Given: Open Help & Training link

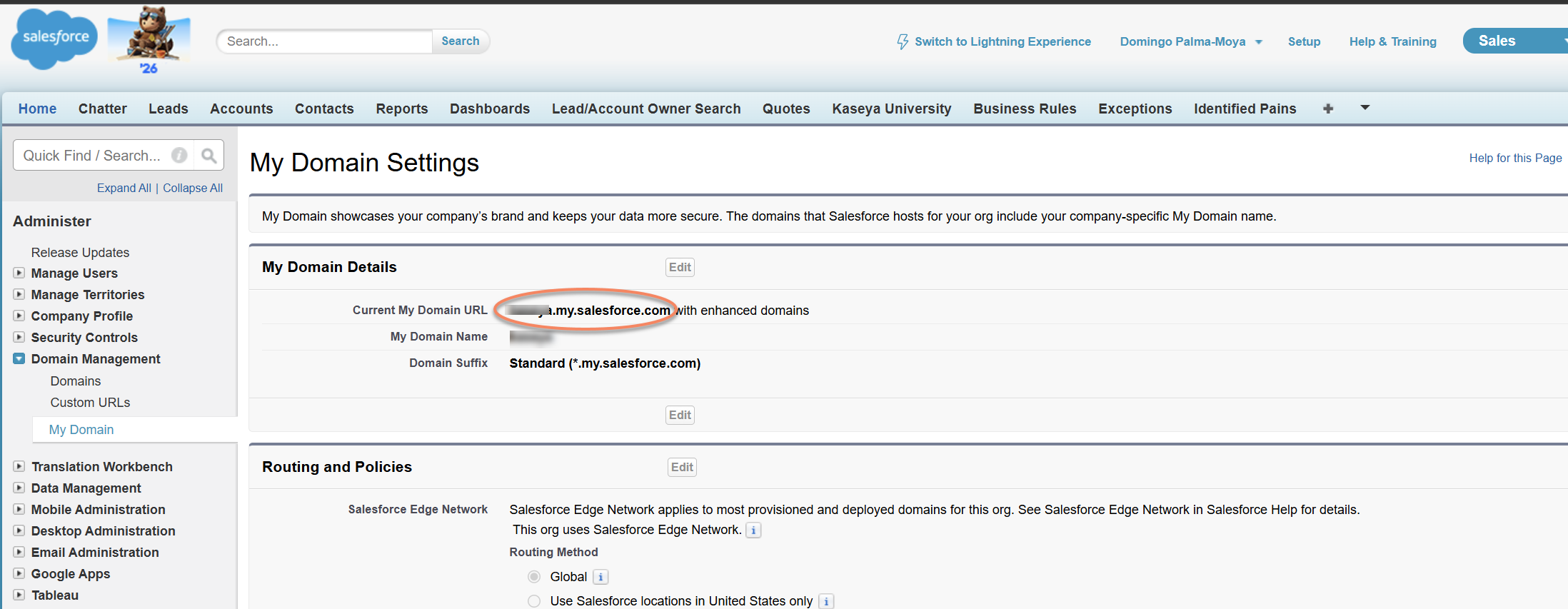Looking at the screenshot, I should point(1392,41).
